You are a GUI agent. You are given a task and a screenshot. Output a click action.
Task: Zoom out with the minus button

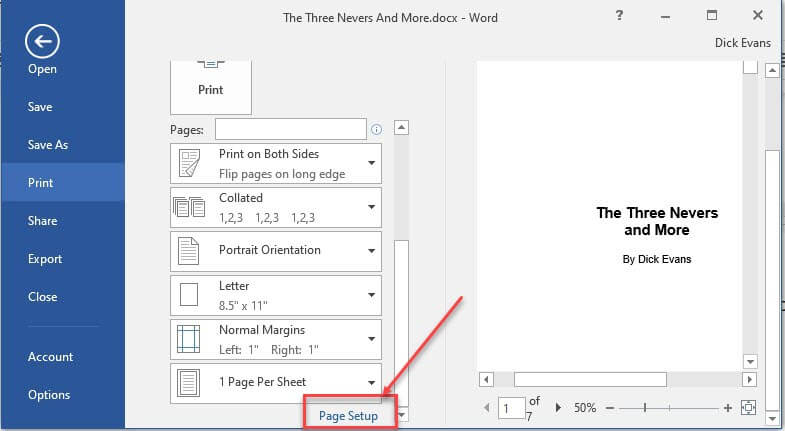[609, 408]
